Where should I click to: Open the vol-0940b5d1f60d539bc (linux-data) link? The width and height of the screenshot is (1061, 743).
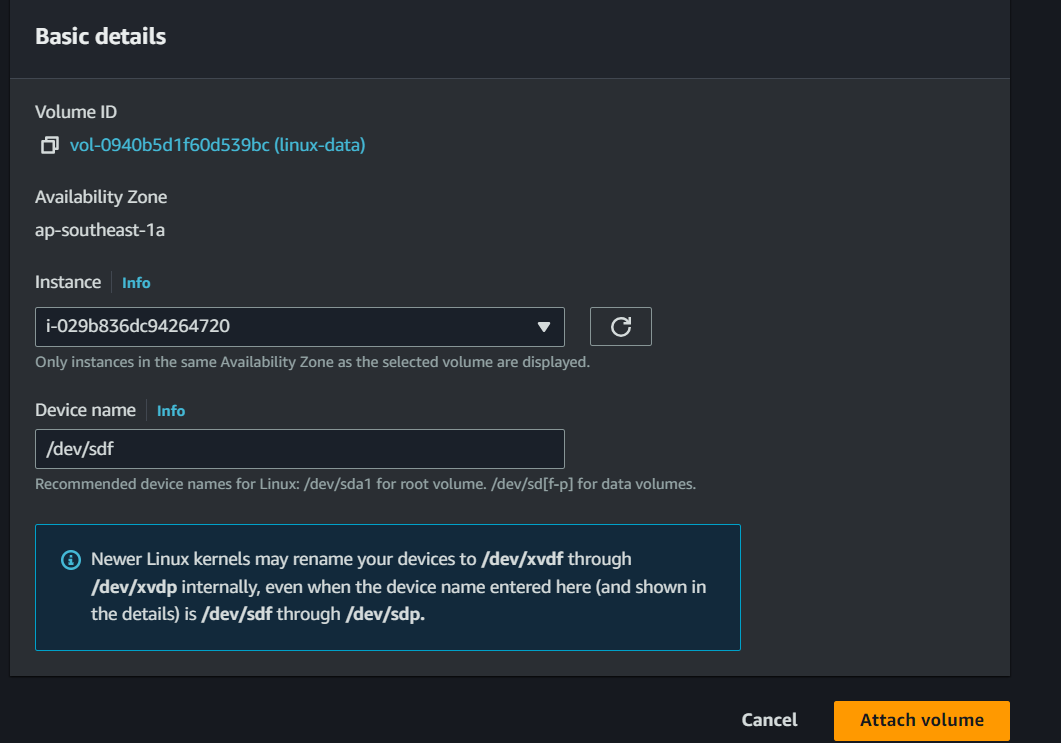(217, 146)
